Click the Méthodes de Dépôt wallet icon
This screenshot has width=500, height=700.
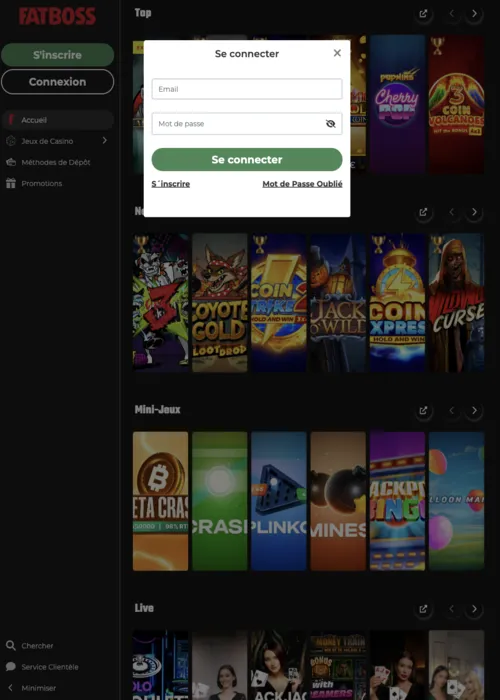pyautogui.click(x=11, y=162)
